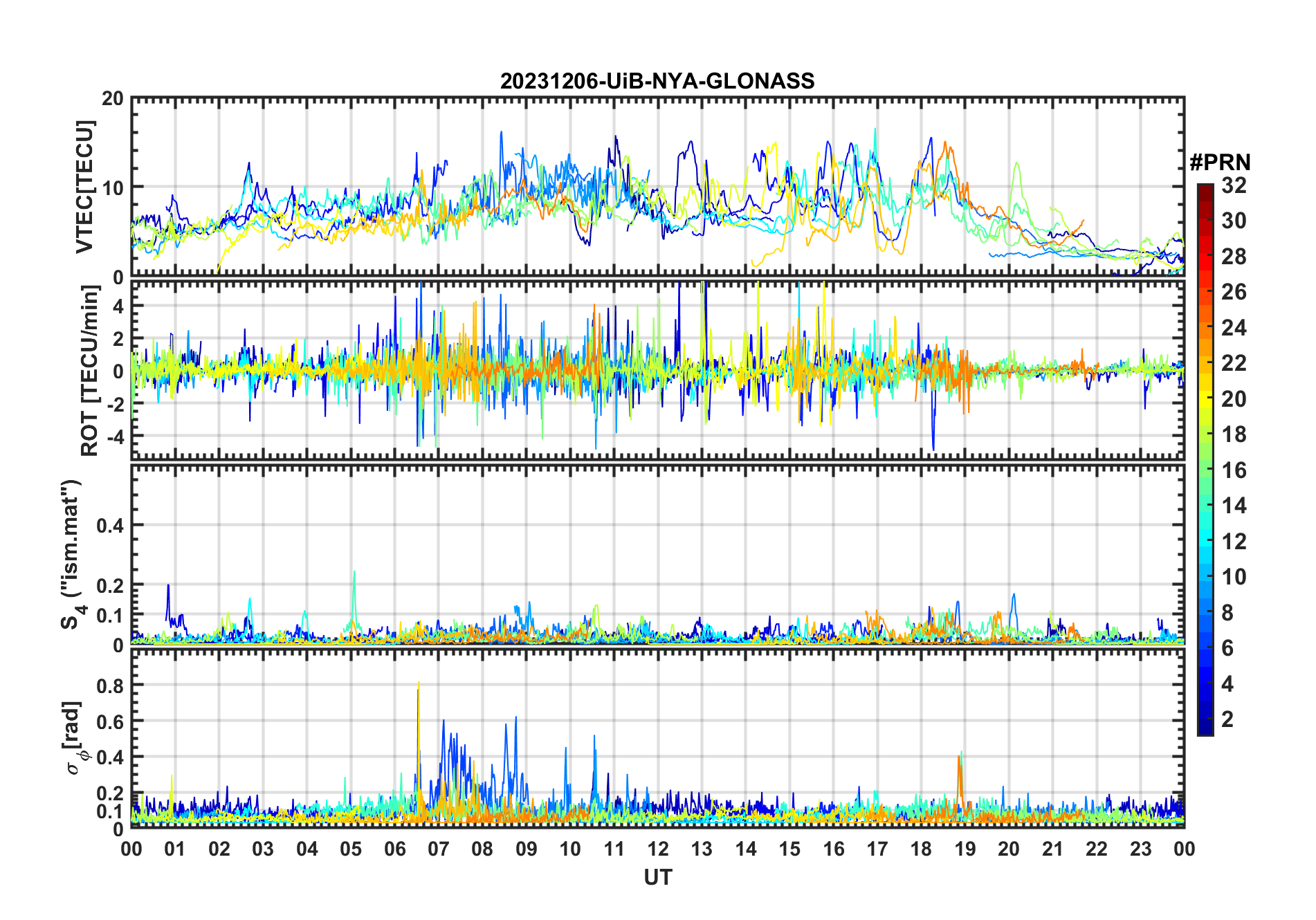Screen dimensions: 1316x920
Task: Click x-axis tick label 18
Action: 921,849
